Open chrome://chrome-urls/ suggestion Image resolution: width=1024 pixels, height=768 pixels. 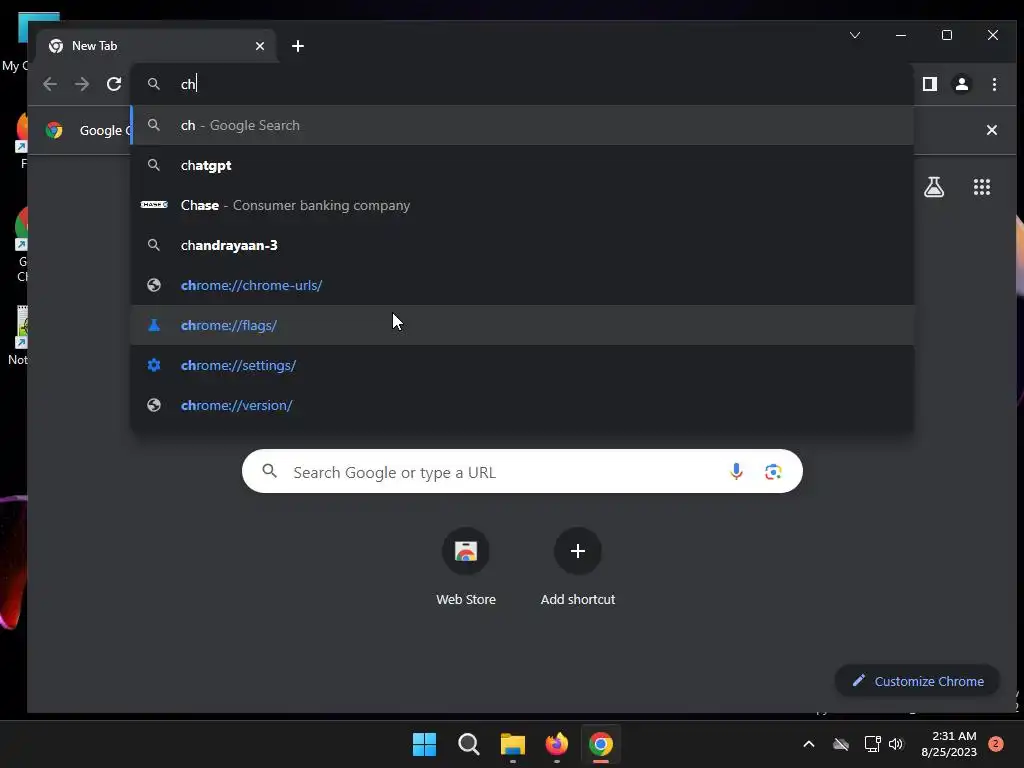pyautogui.click(x=522, y=285)
